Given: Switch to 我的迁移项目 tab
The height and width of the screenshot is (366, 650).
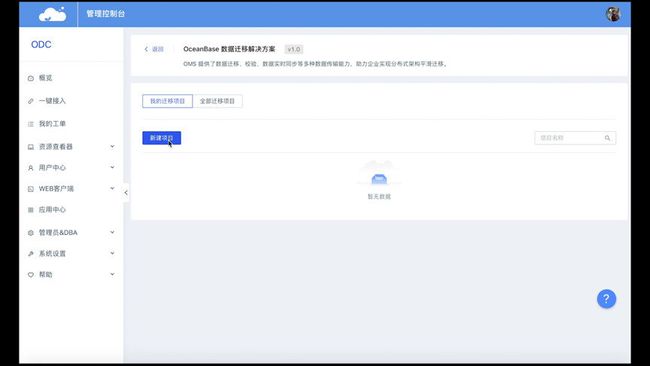Looking at the screenshot, I should point(167,101).
